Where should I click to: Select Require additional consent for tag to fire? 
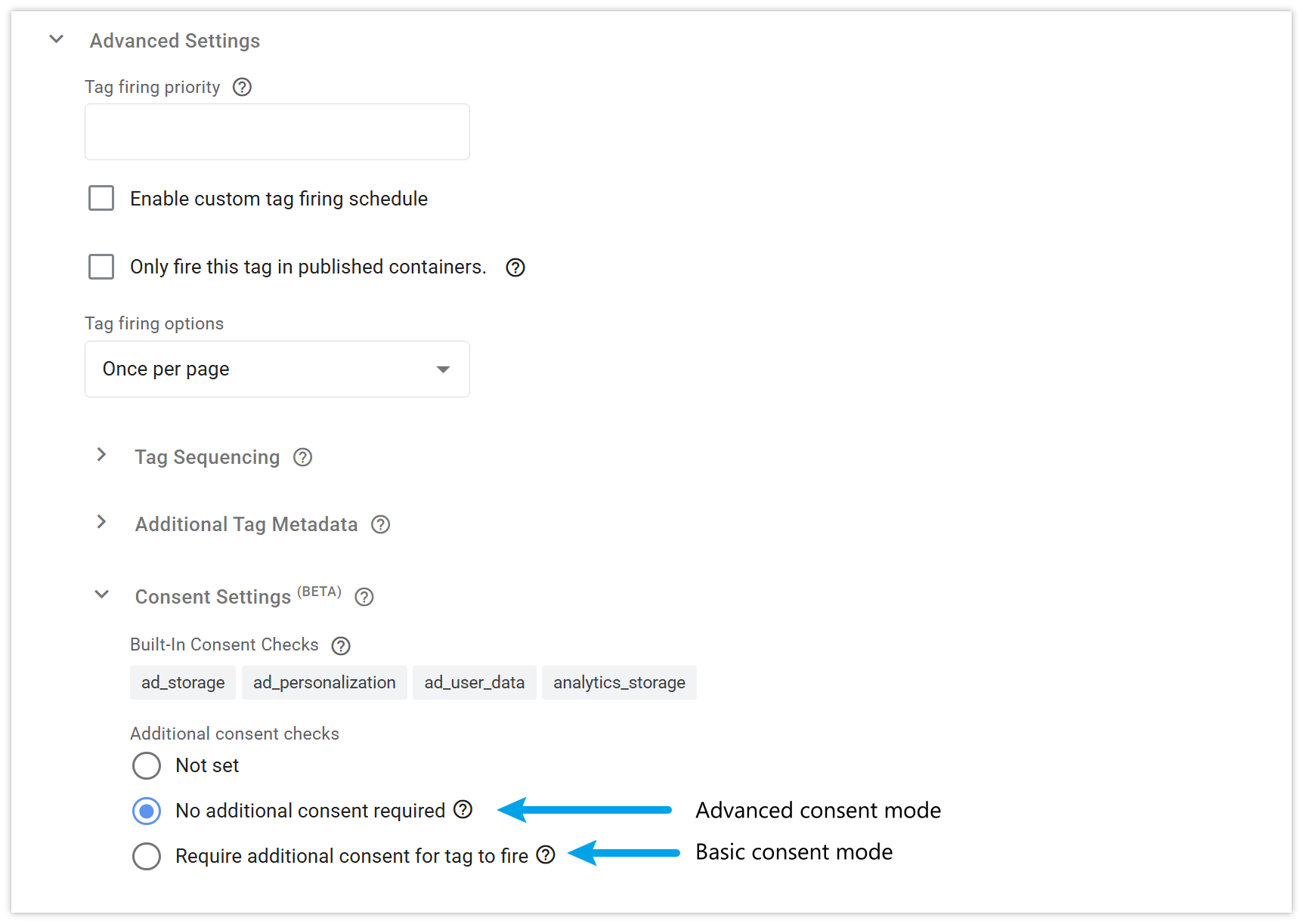click(147, 856)
